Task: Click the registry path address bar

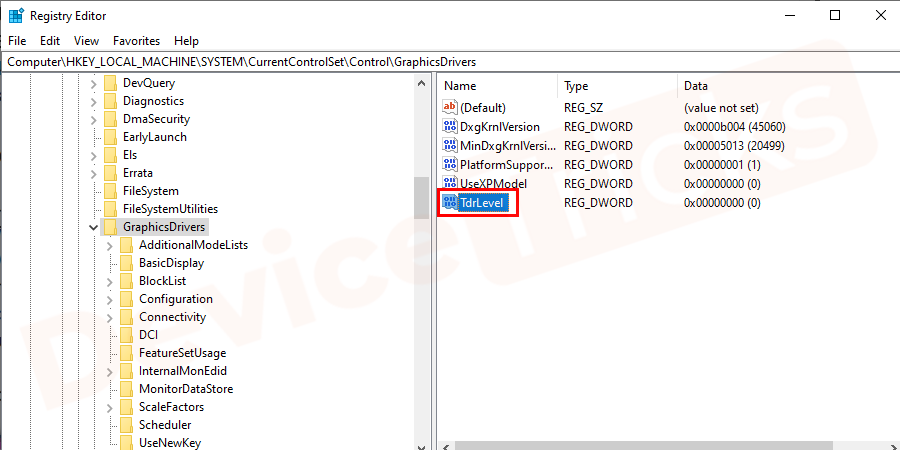Action: (451, 61)
